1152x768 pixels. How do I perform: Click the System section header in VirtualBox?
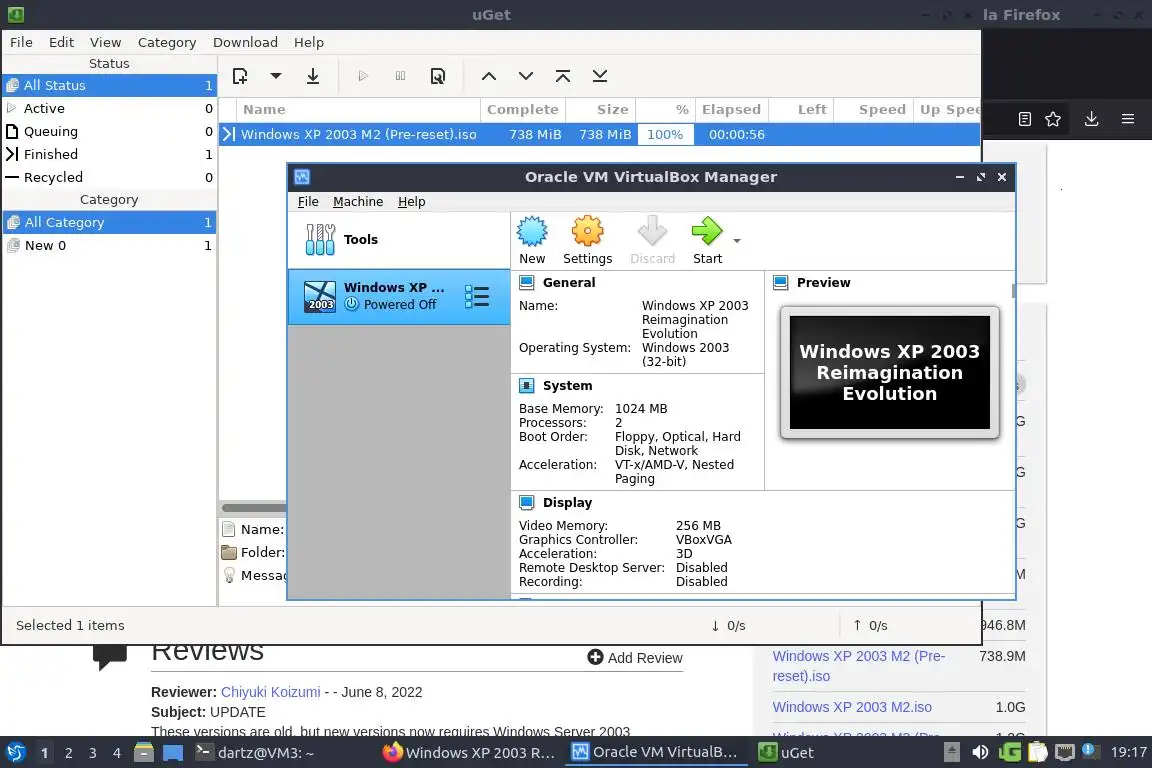point(567,385)
